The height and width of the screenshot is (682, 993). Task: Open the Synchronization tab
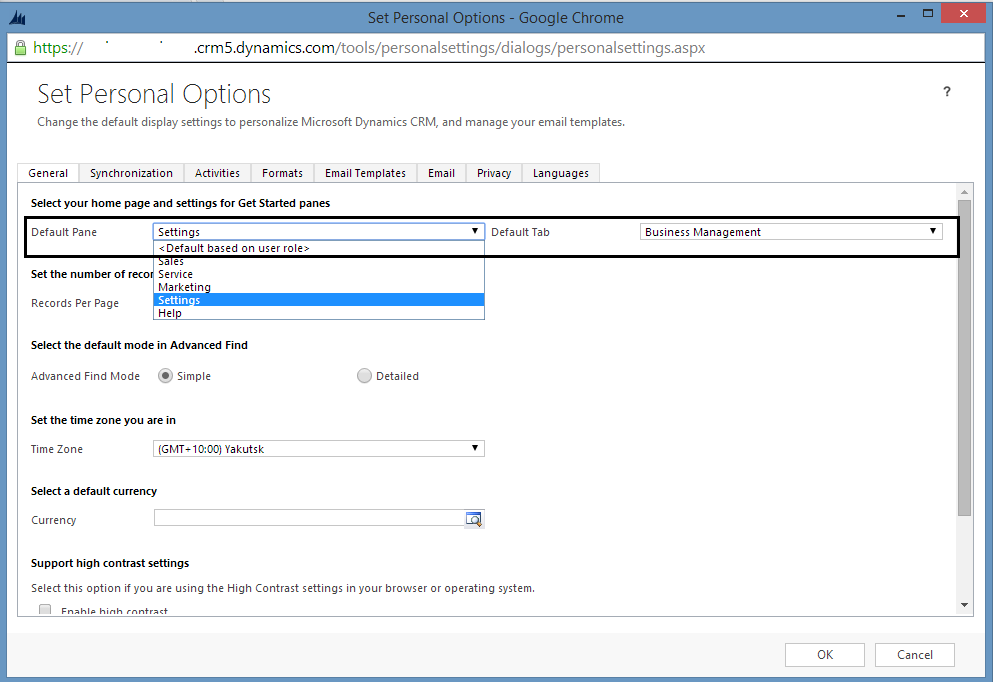131,173
